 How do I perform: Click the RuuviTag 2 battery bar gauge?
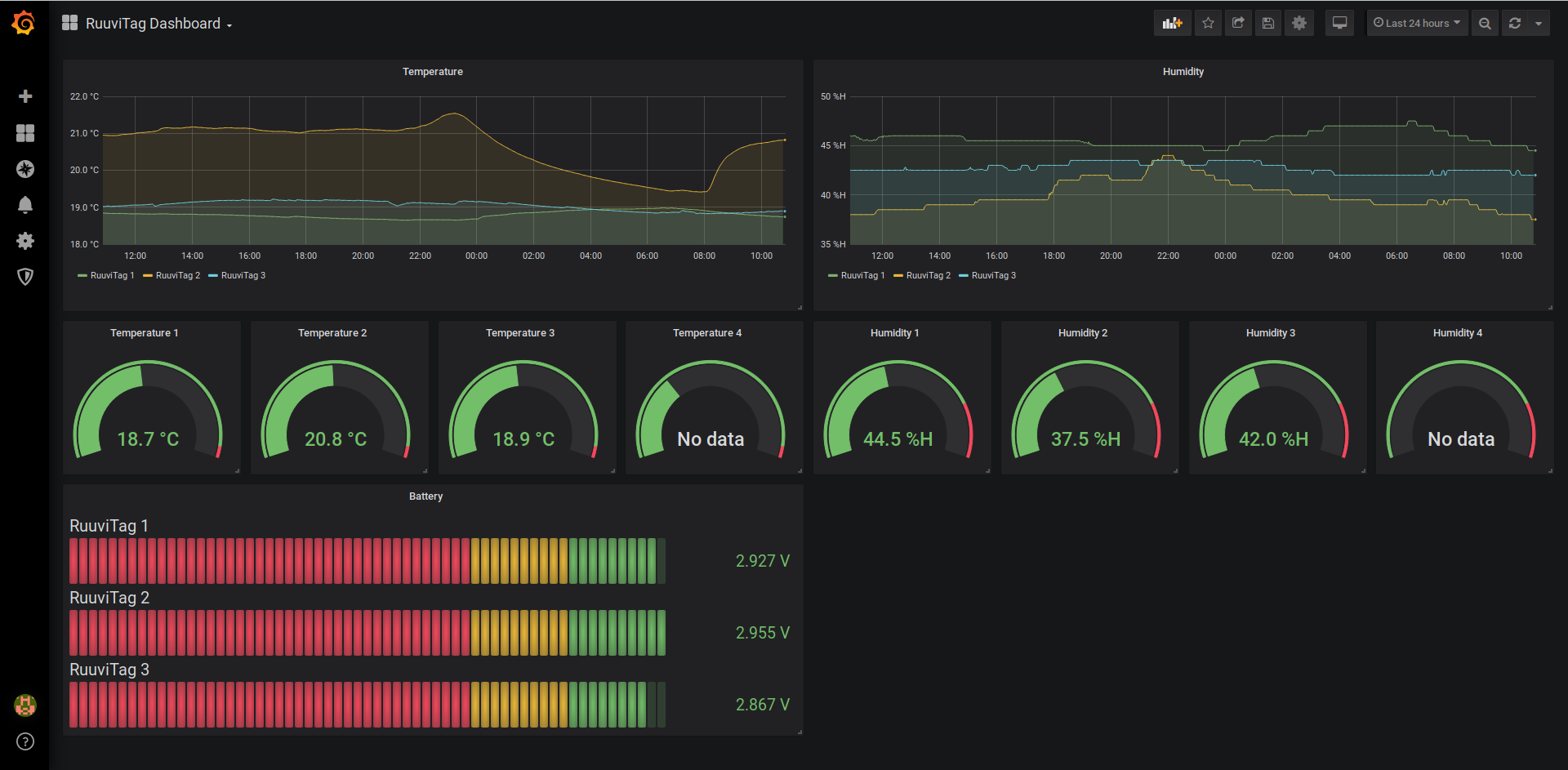(x=367, y=633)
